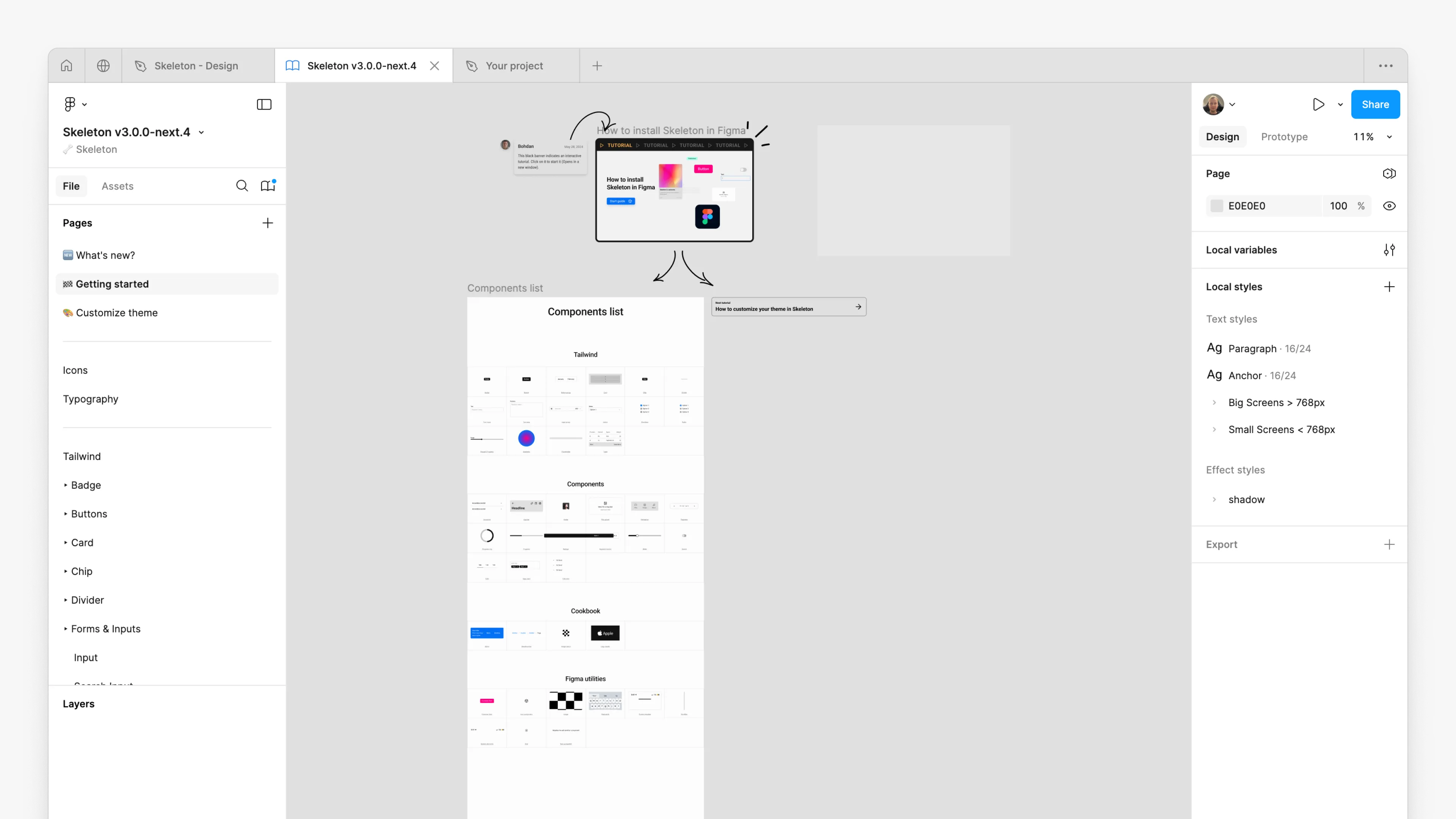The image size is (1456, 819).
Task: Toggle the Design panel tab
Action: [x=1222, y=137]
